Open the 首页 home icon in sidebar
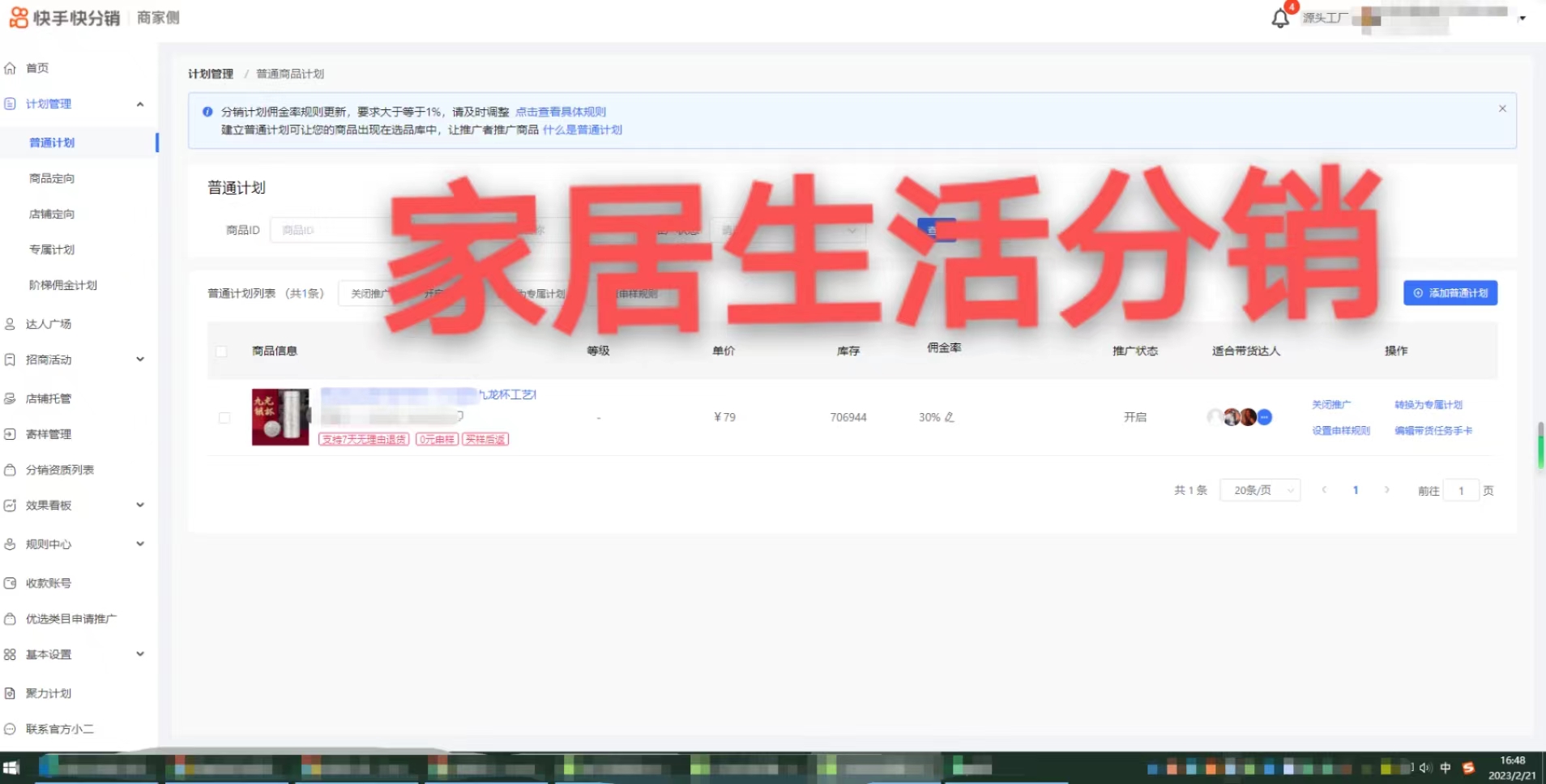Image resolution: width=1546 pixels, height=784 pixels. click(x=11, y=68)
